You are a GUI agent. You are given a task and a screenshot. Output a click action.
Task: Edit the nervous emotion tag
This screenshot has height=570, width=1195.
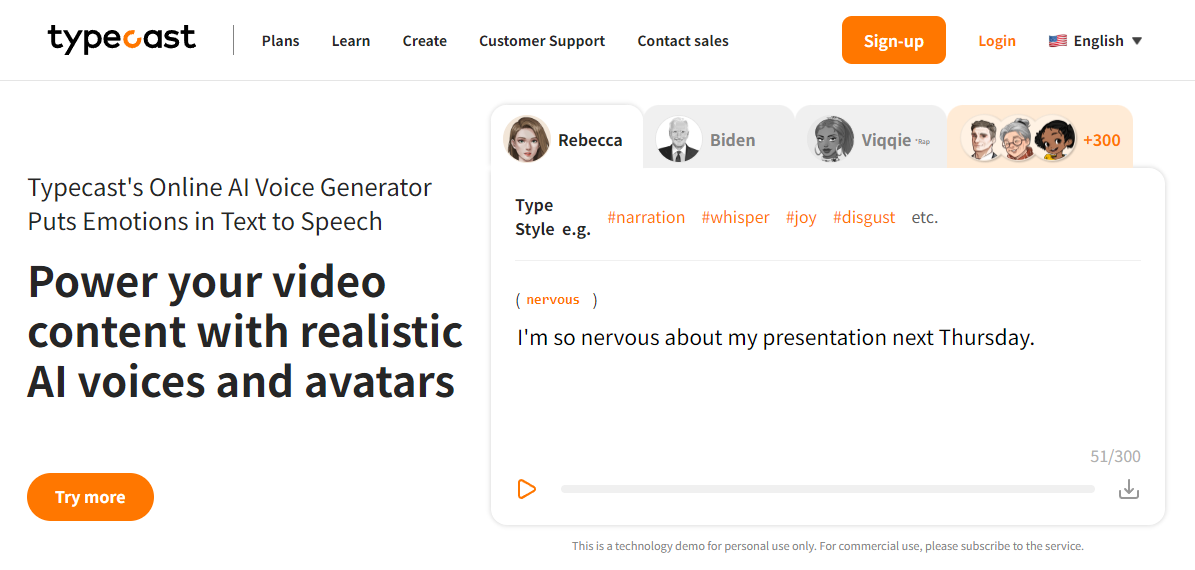point(553,299)
